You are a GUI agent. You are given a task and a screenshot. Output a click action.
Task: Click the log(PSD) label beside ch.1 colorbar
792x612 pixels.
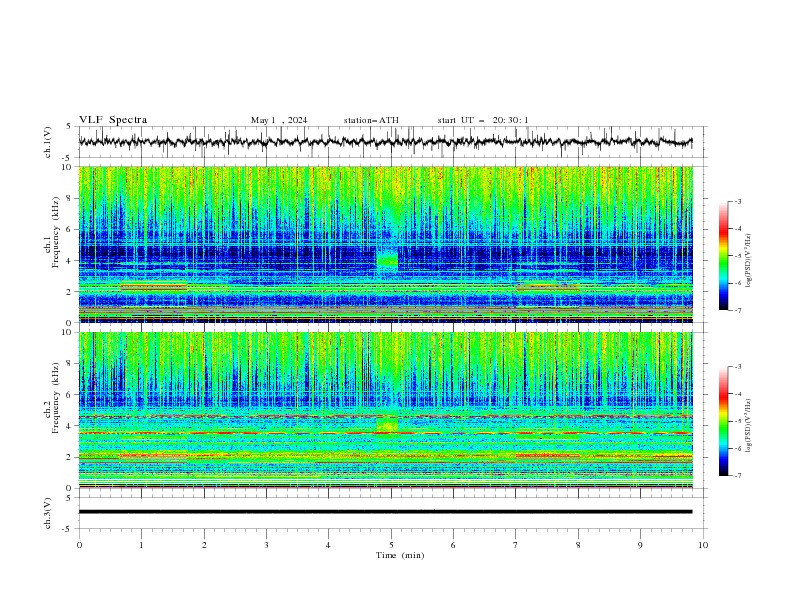pos(748,261)
